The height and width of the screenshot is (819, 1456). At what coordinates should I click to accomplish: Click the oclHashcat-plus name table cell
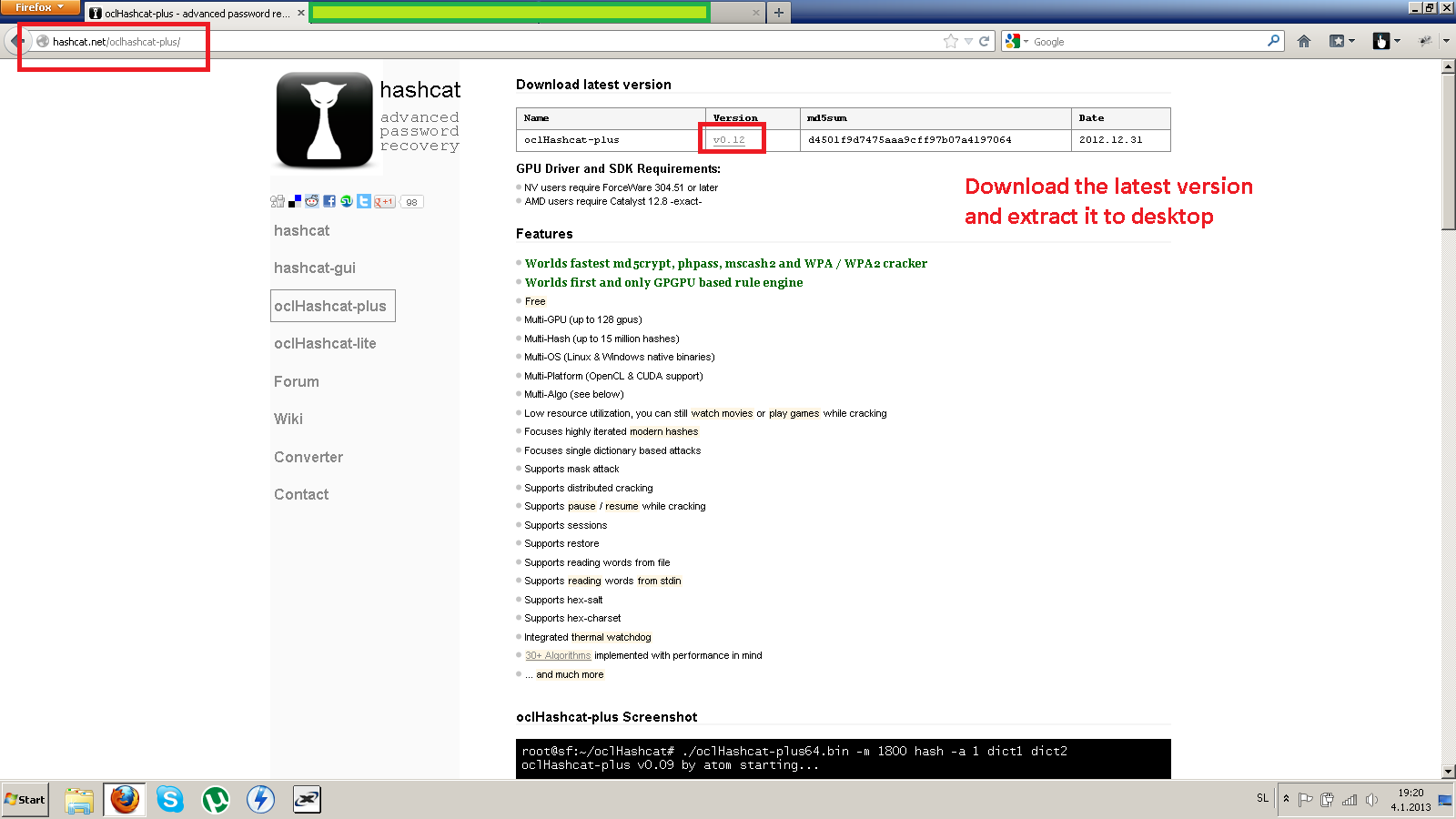[611, 140]
